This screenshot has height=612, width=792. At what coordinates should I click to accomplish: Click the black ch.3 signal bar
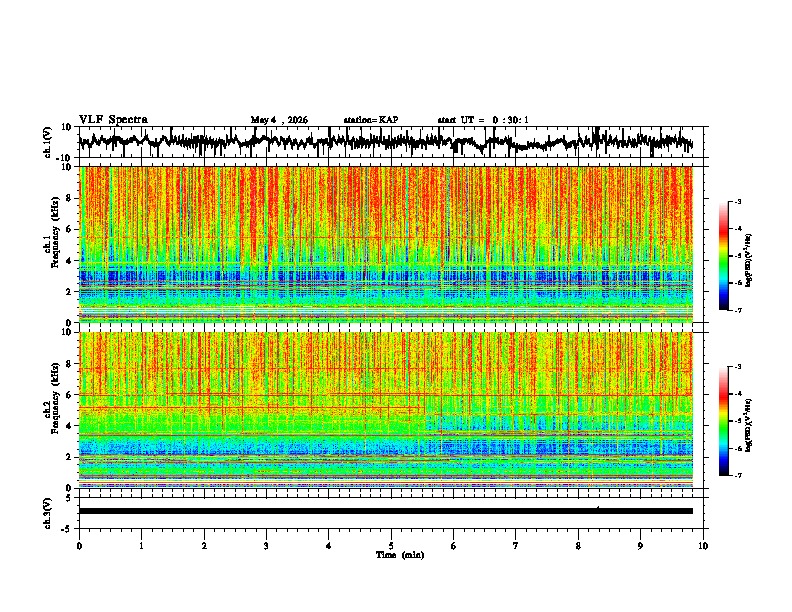386,511
